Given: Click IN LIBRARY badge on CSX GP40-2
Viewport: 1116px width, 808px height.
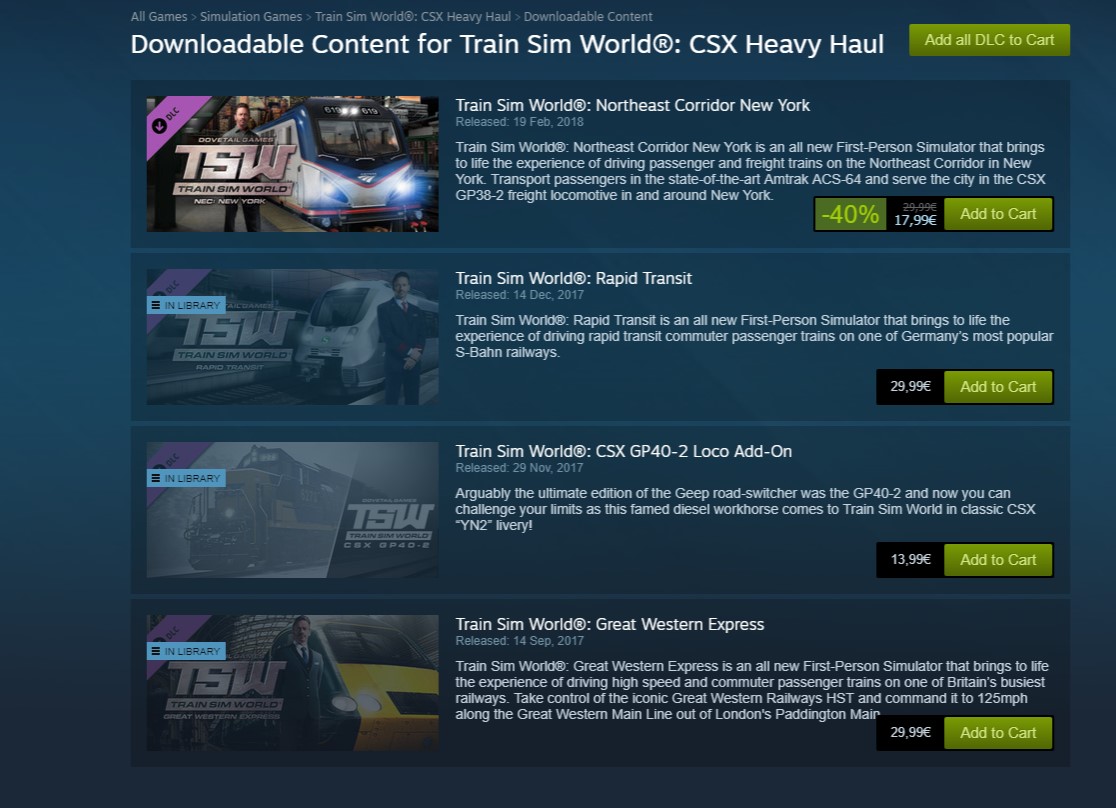Looking at the screenshot, I should pos(186,478).
